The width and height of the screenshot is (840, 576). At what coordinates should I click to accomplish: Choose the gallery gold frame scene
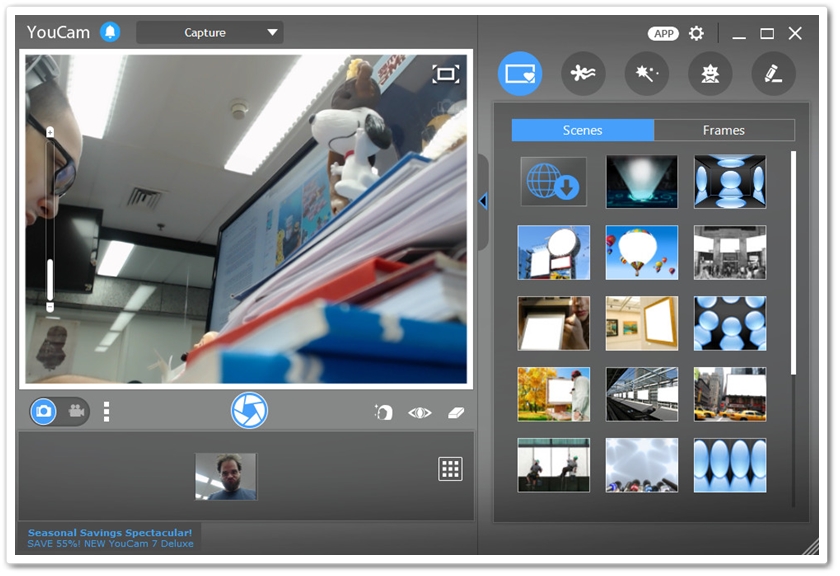coord(641,323)
